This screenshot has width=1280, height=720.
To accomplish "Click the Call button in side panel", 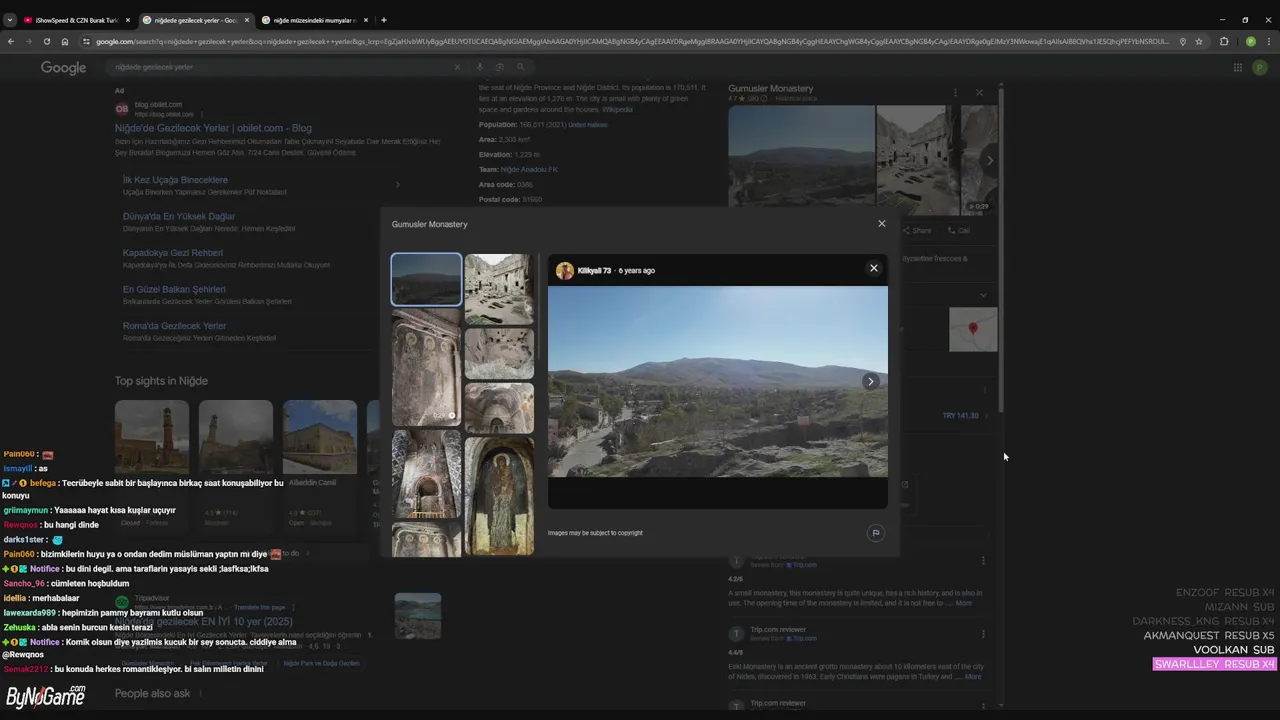I will pyautogui.click(x=958, y=230).
